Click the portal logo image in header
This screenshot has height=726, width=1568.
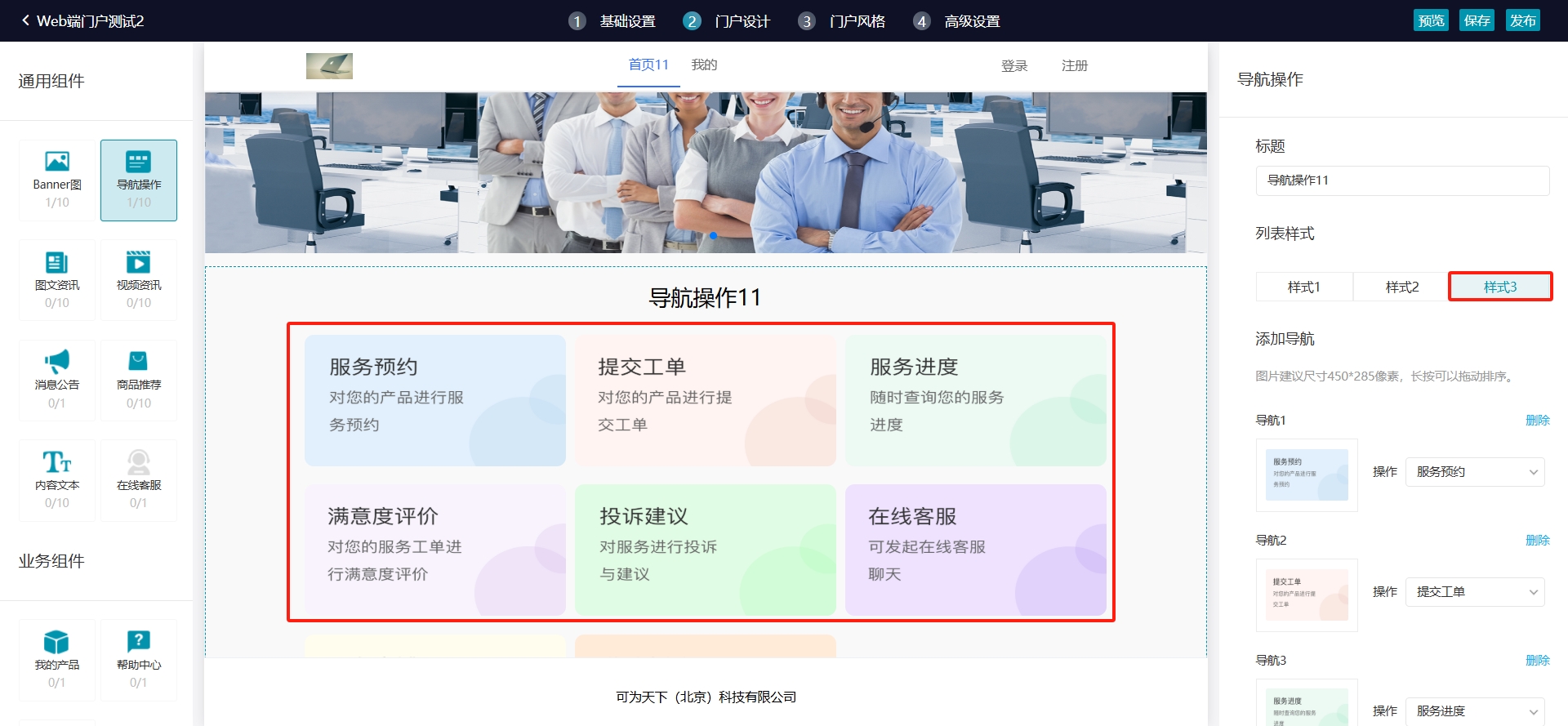coord(329,66)
